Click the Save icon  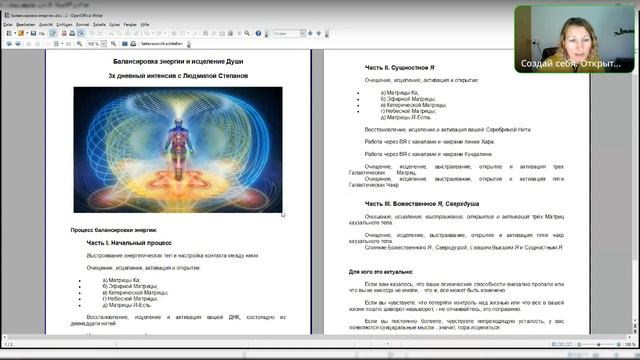coord(33,33)
